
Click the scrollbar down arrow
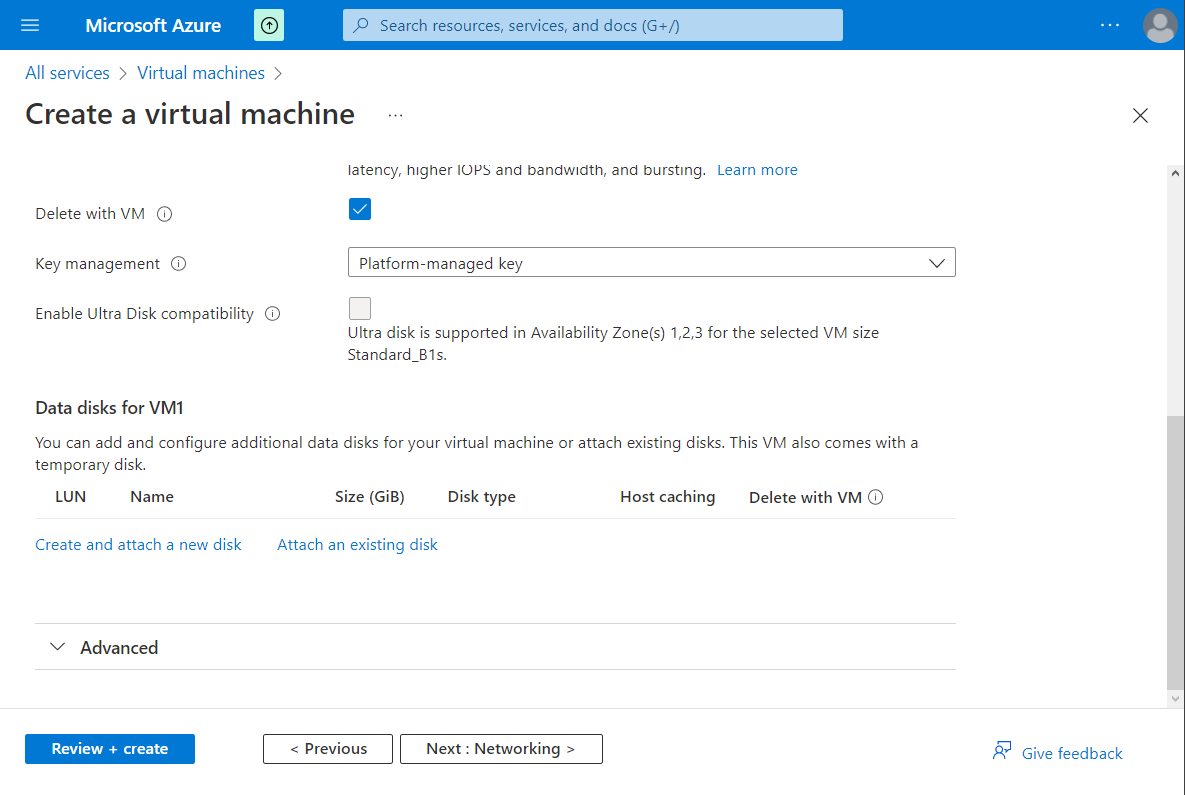click(1175, 699)
